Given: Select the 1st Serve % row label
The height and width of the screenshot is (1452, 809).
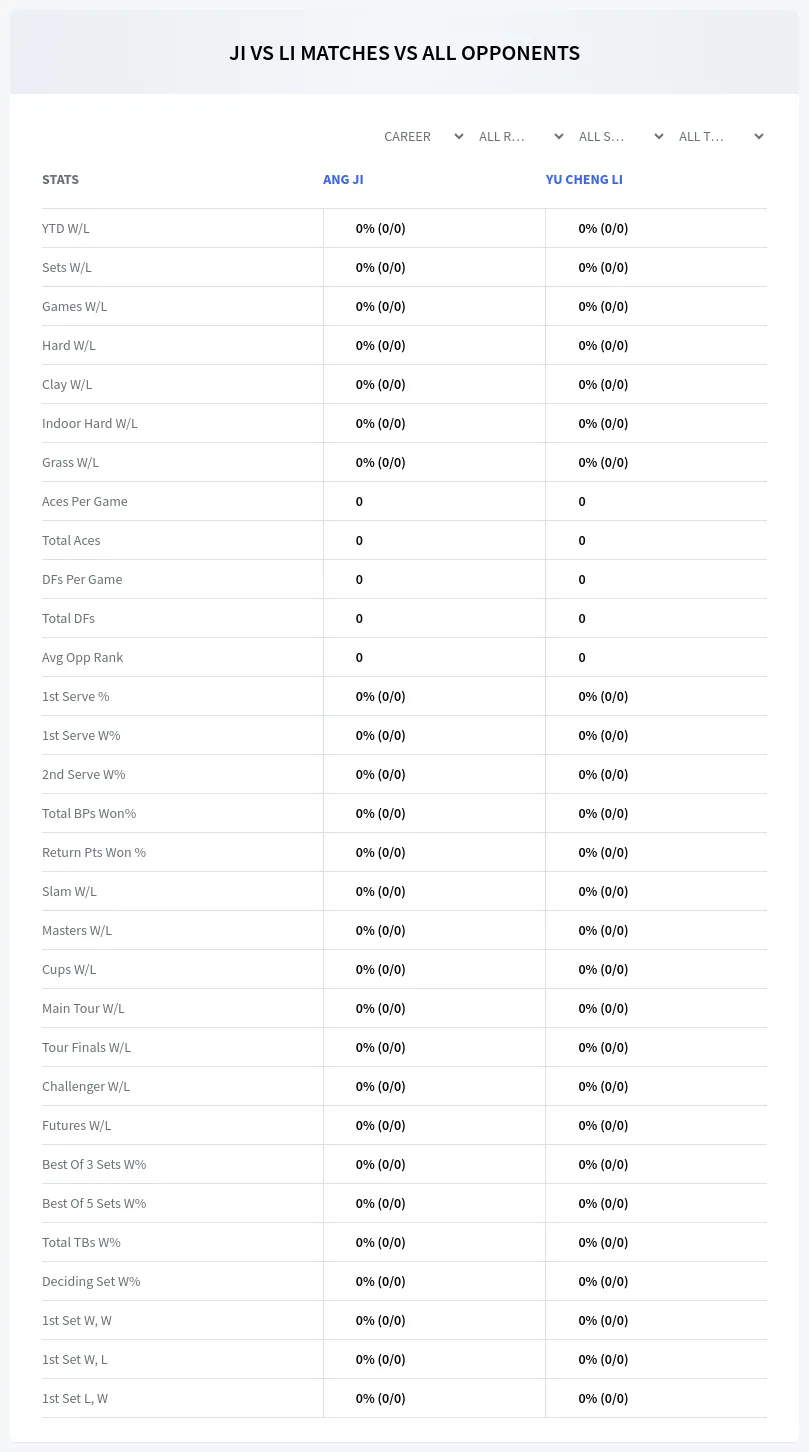Looking at the screenshot, I should (x=76, y=696).
